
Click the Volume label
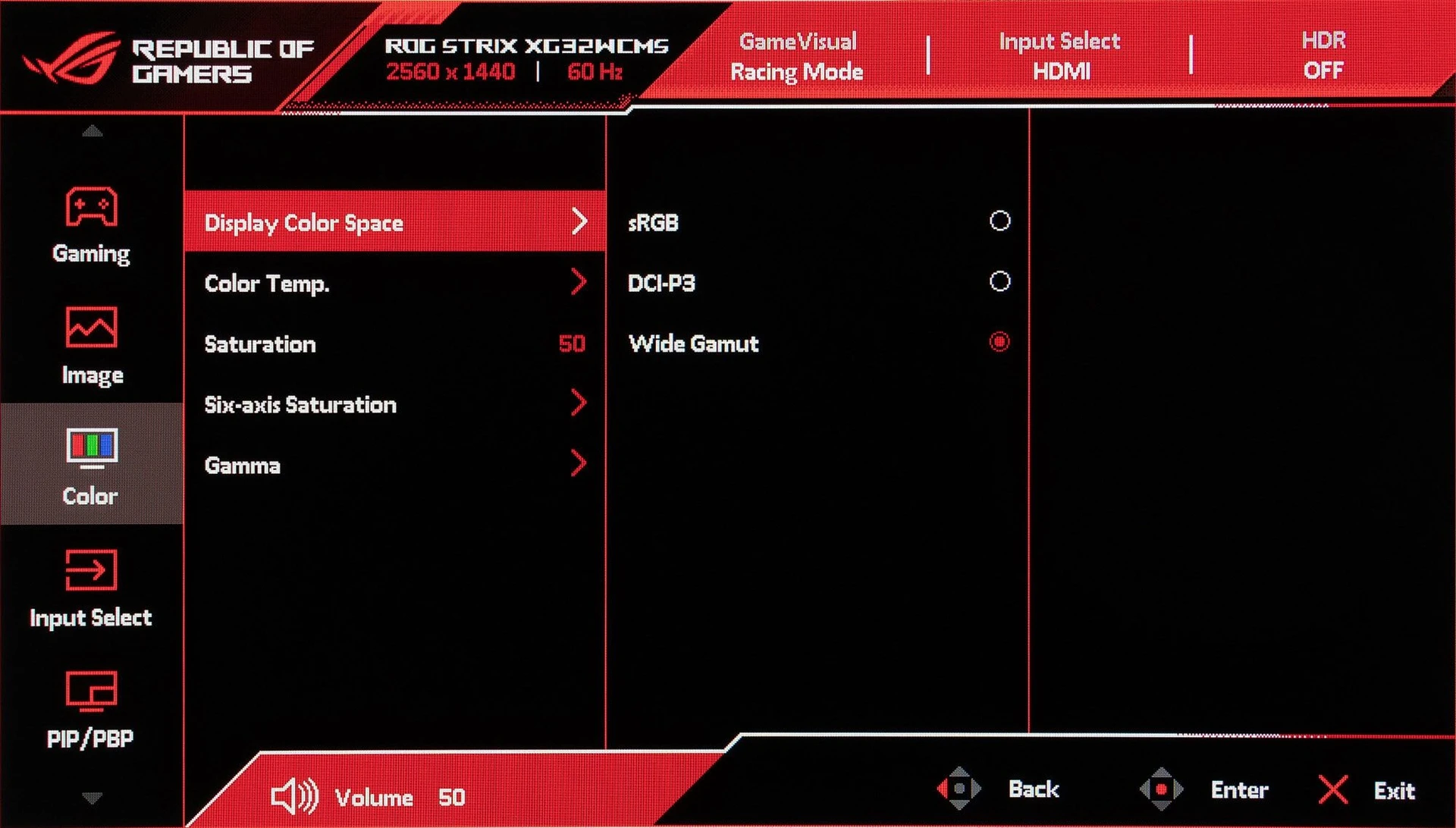[x=374, y=798]
